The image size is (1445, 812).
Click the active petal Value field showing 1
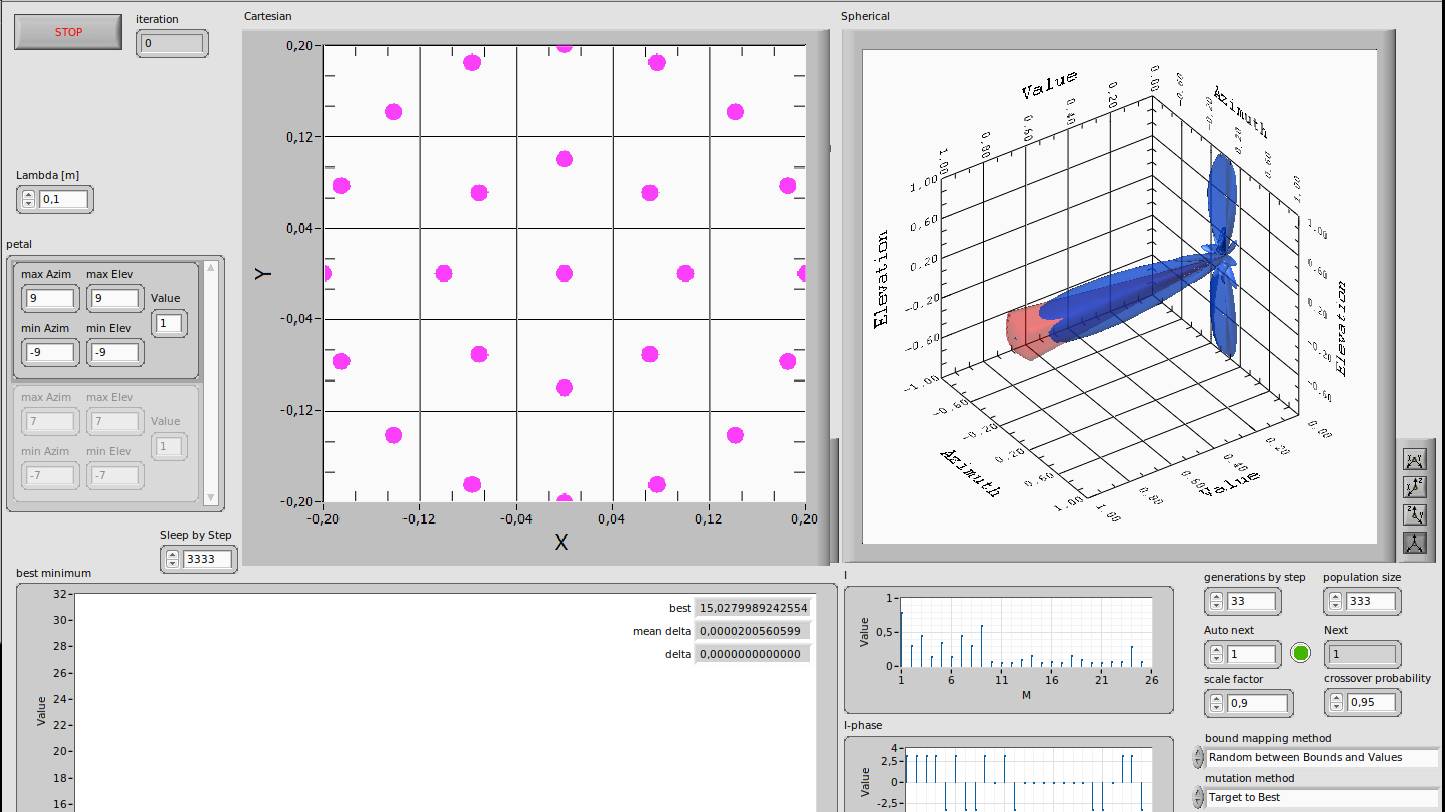(169, 322)
